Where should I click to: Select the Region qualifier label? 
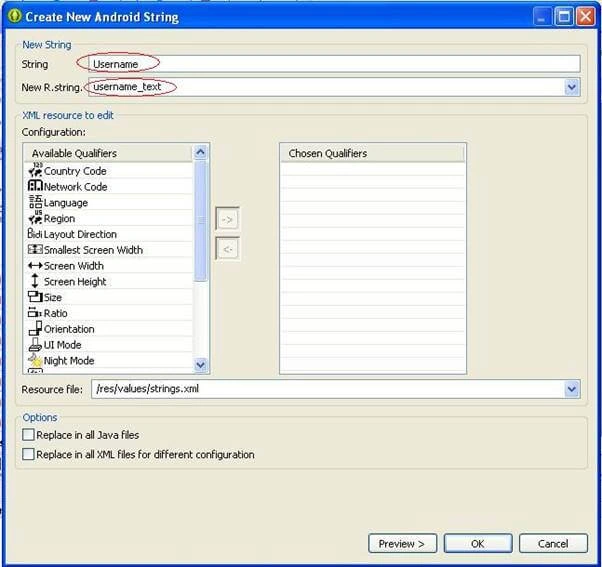pos(60,218)
